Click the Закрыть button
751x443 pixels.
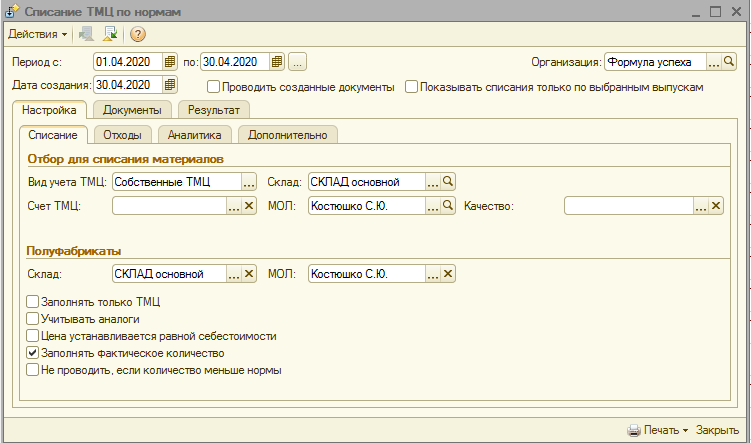pyautogui.click(x=717, y=430)
